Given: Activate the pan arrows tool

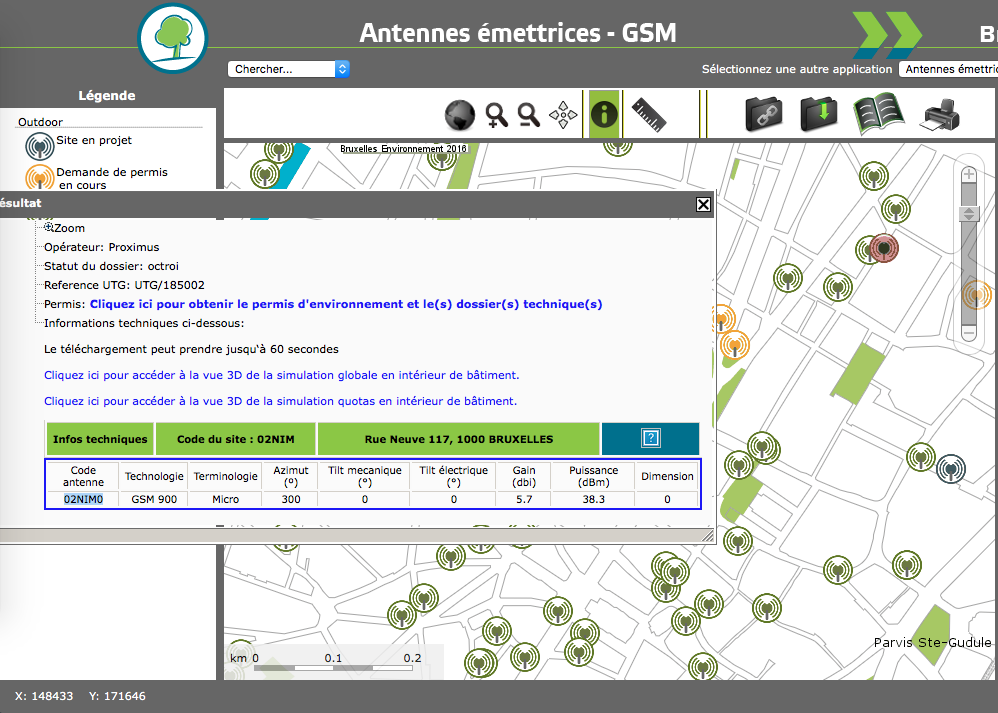Looking at the screenshot, I should [566, 116].
